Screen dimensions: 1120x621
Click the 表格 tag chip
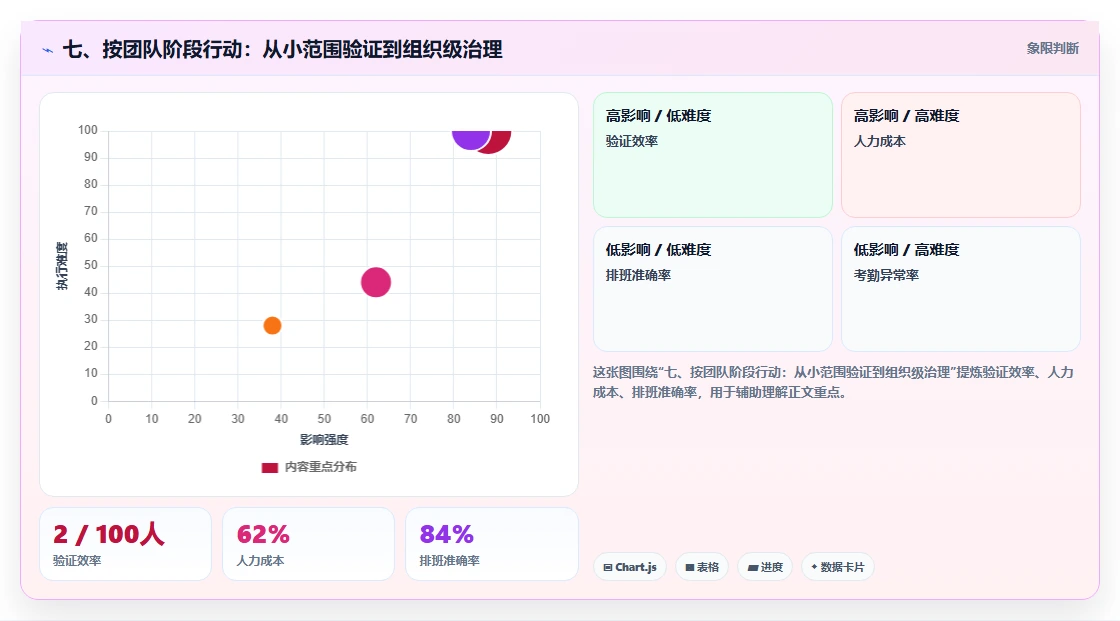click(x=702, y=567)
